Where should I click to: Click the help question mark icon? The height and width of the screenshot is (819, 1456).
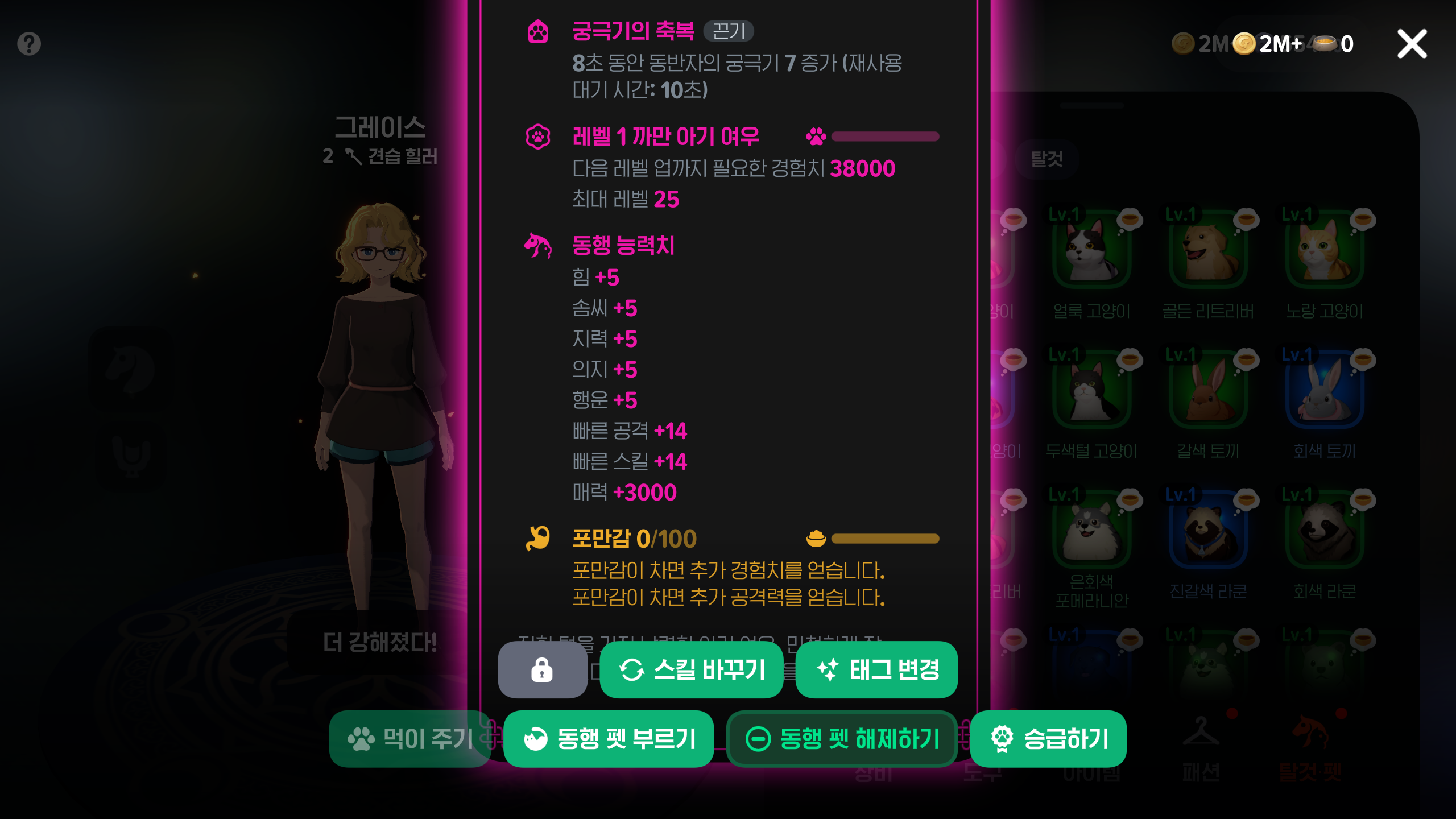coord(29,44)
